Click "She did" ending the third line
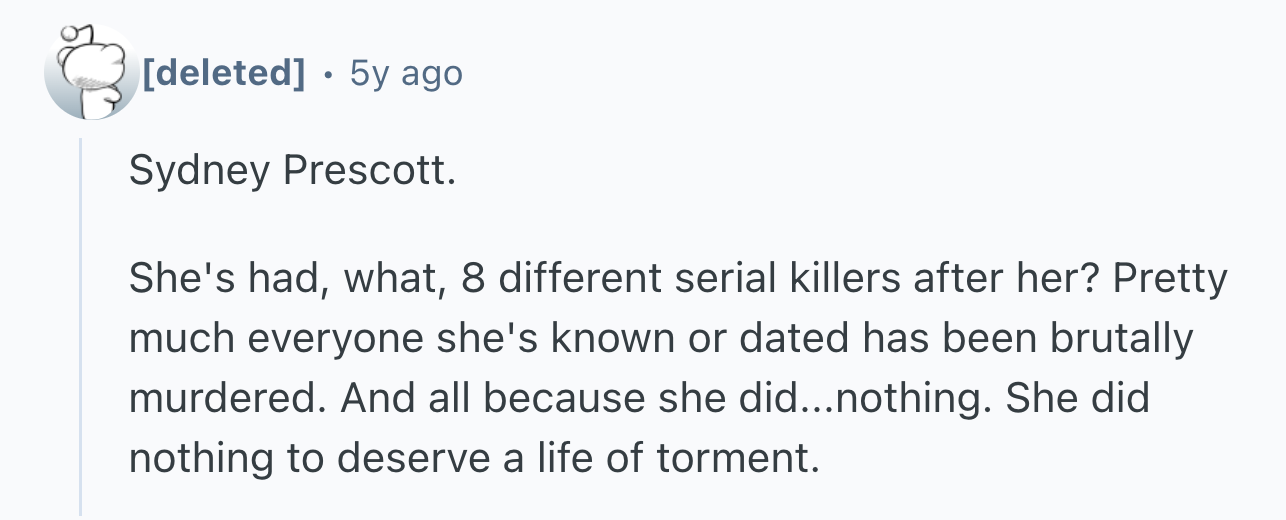 tap(1077, 399)
